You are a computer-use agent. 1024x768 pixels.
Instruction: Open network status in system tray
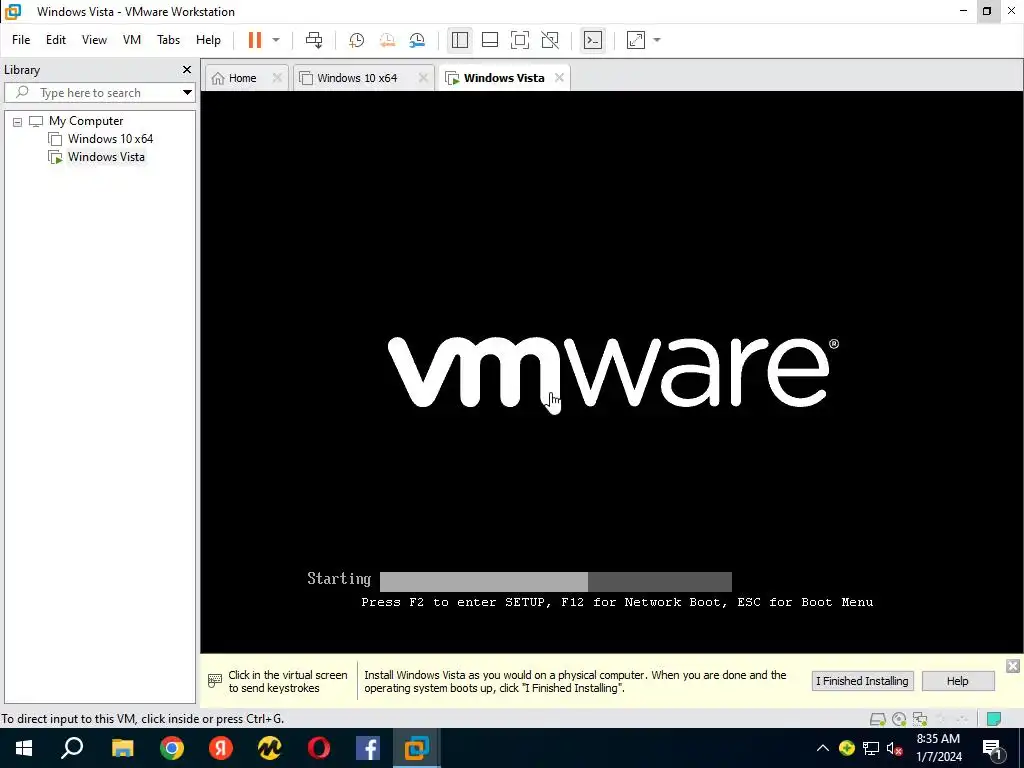pos(871,748)
